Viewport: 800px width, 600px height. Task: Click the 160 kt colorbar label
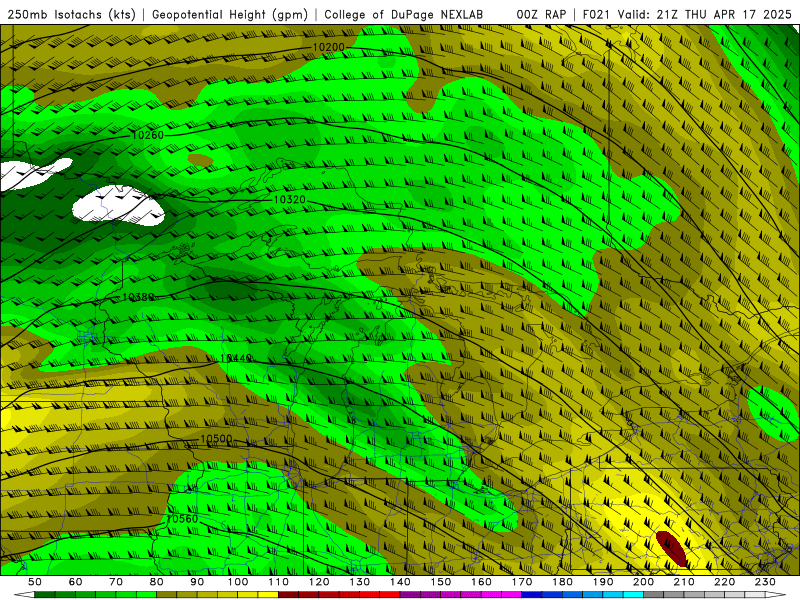481,582
